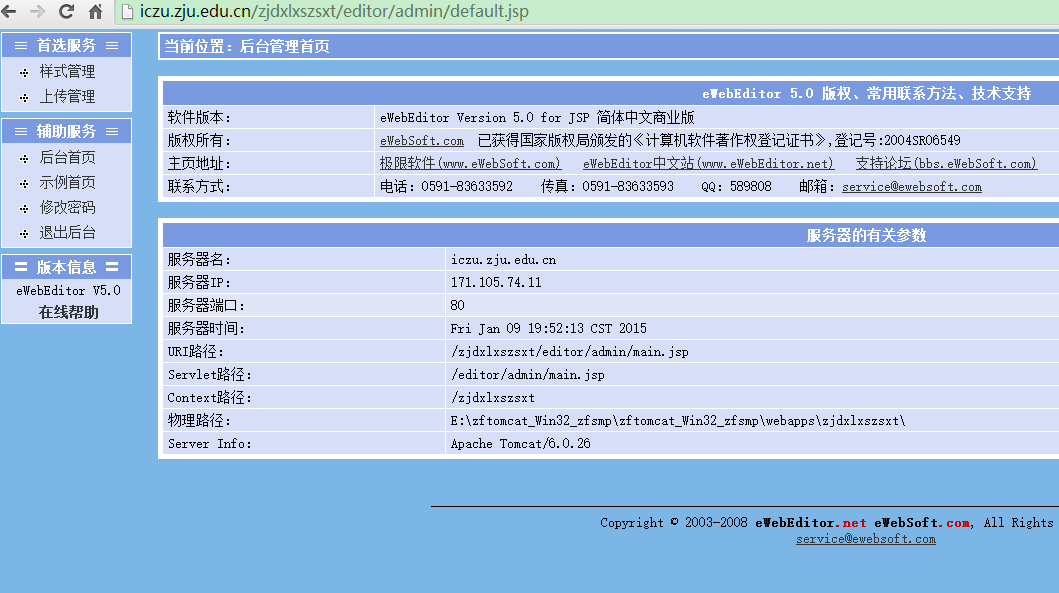Click QQ number 589808

point(750,186)
